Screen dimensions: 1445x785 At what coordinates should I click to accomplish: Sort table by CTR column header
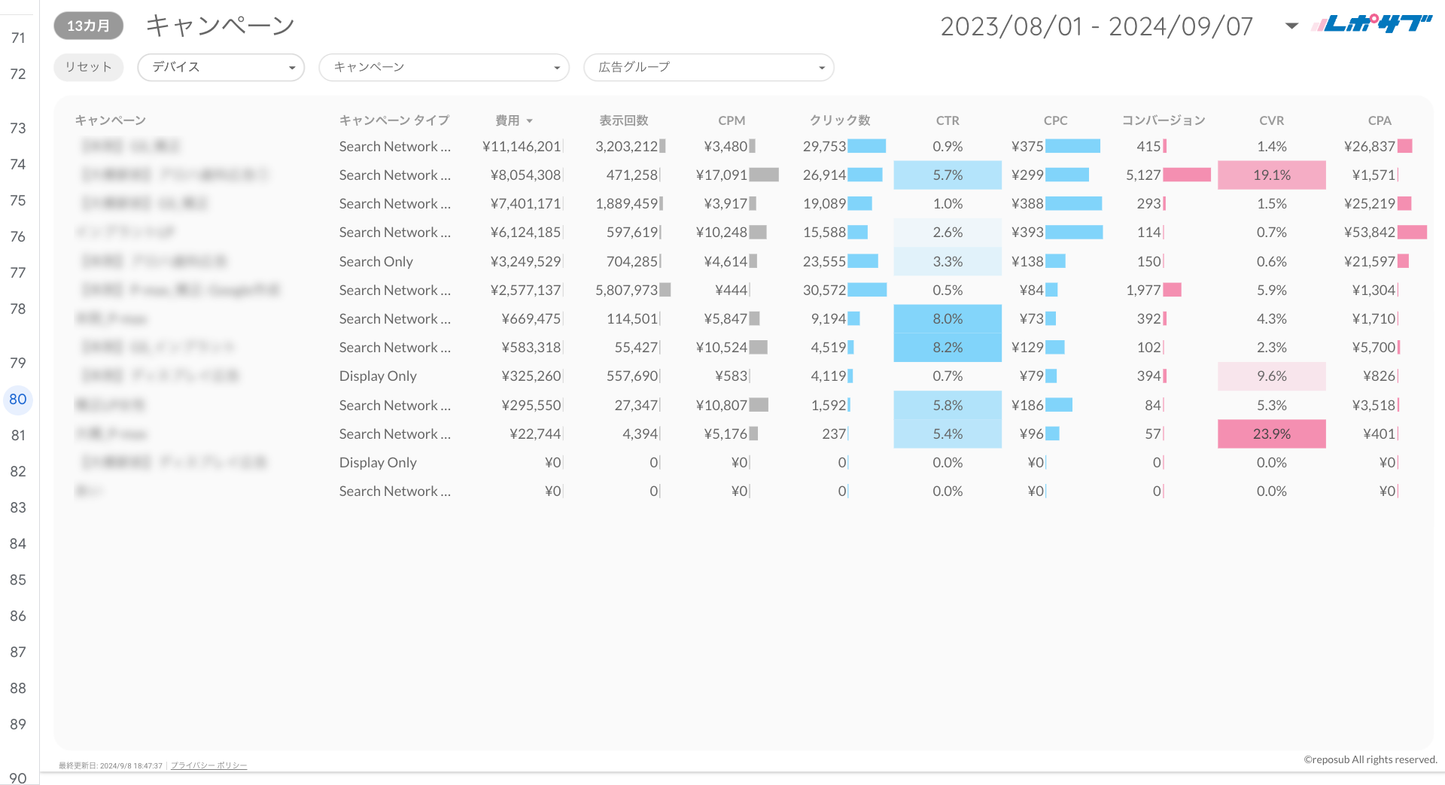coord(947,120)
